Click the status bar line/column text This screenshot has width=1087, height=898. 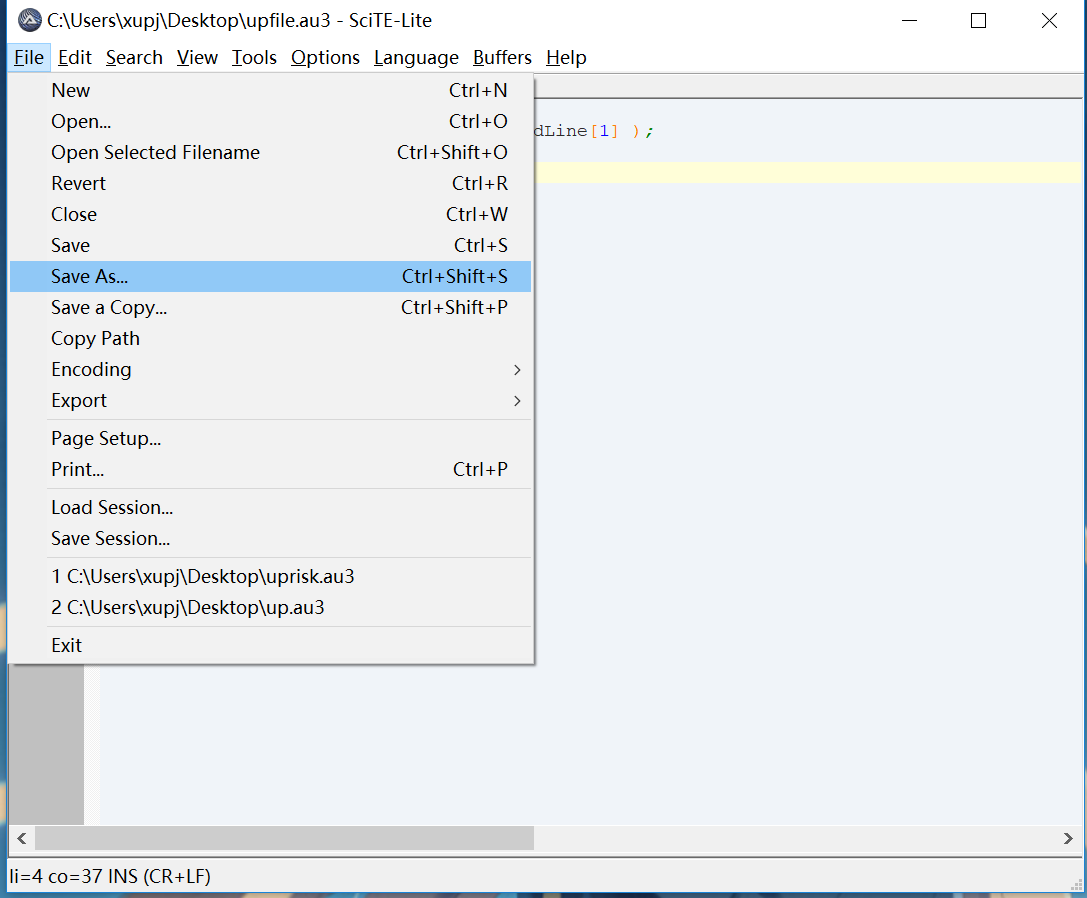(110, 877)
